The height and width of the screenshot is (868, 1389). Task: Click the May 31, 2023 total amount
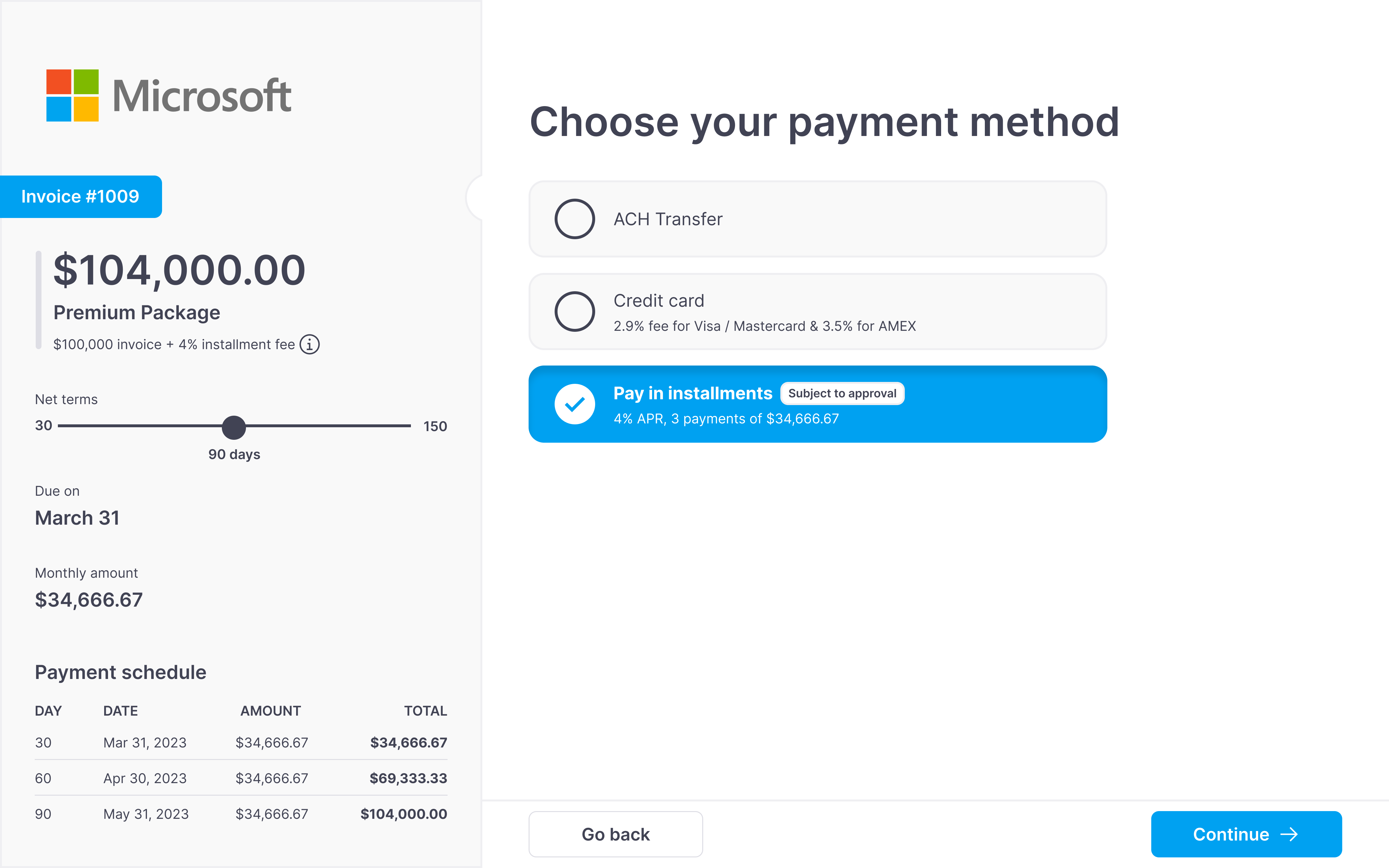point(404,813)
